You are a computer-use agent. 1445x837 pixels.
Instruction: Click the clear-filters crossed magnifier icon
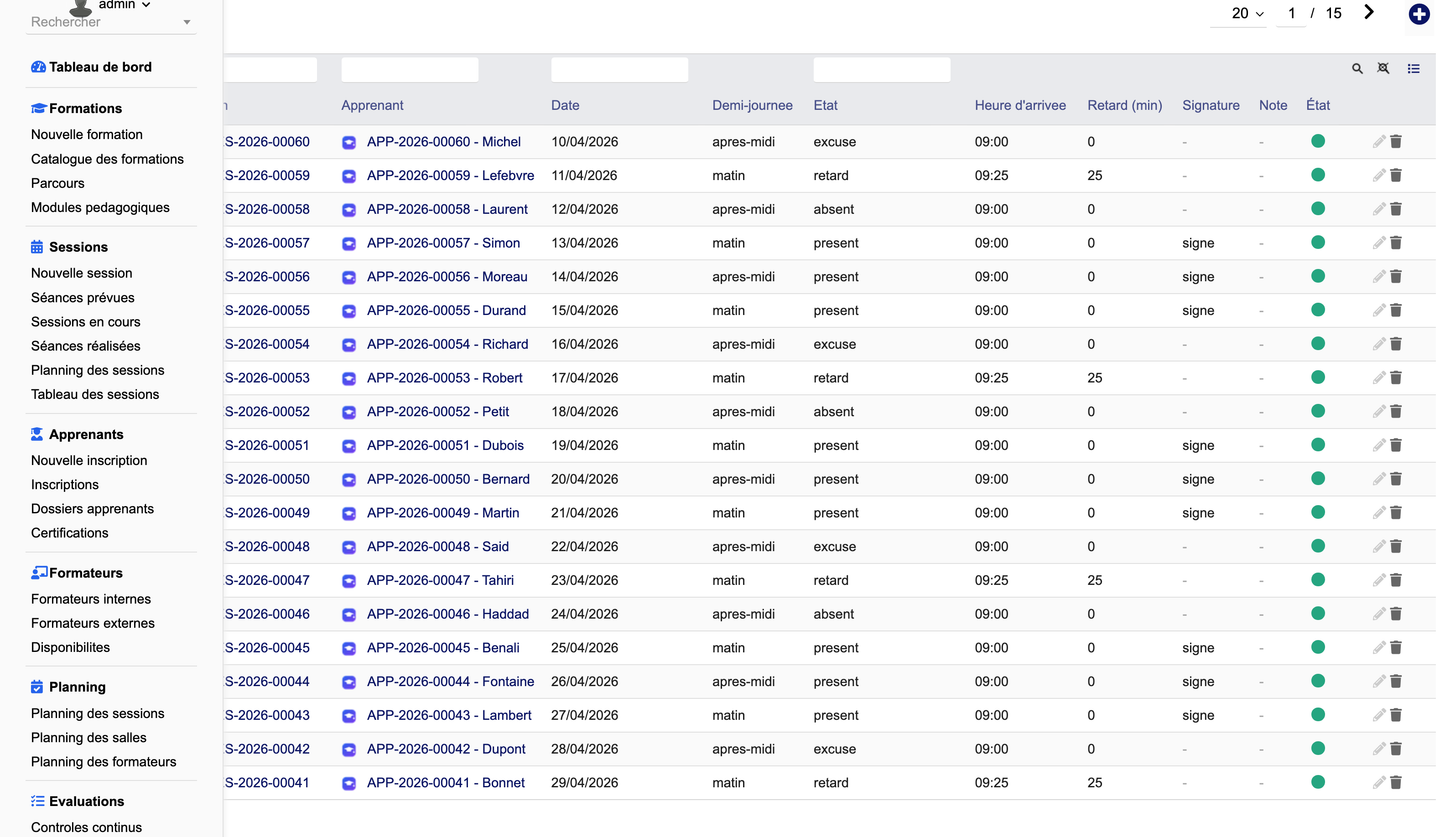[1384, 69]
